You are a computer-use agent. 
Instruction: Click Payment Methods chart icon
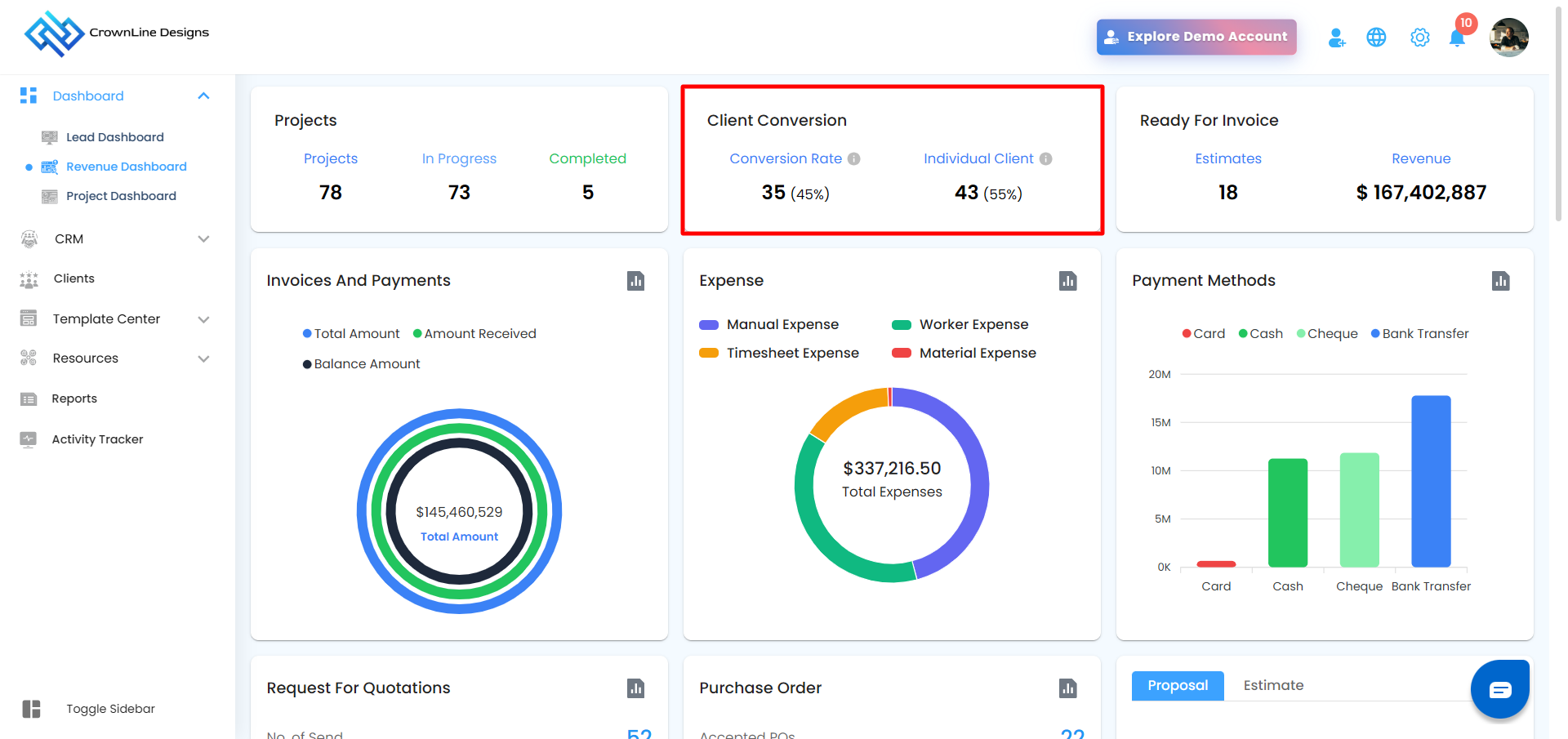coord(1500,281)
